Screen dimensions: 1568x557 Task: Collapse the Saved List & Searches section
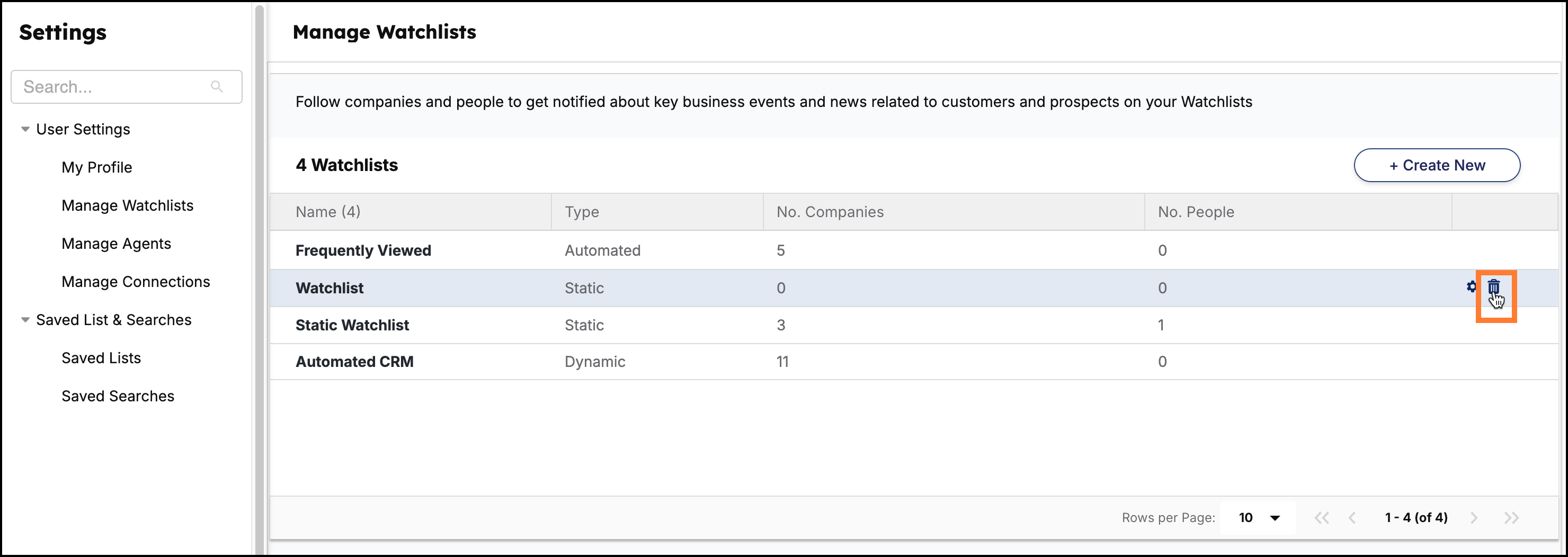pos(25,319)
